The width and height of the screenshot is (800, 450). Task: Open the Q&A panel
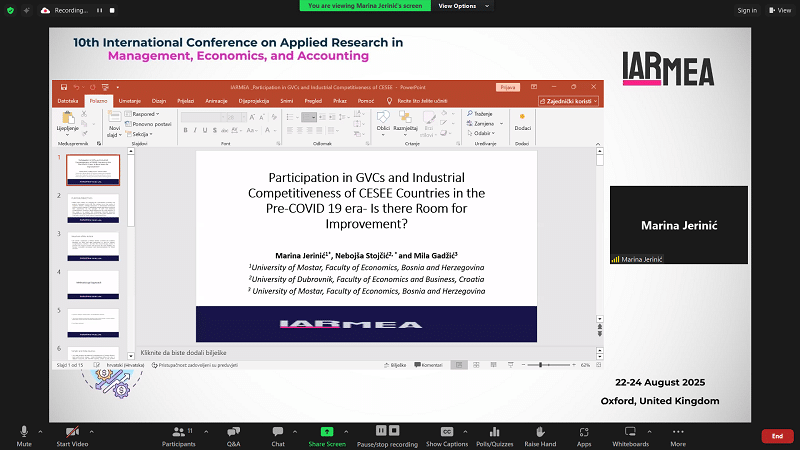click(x=233, y=432)
